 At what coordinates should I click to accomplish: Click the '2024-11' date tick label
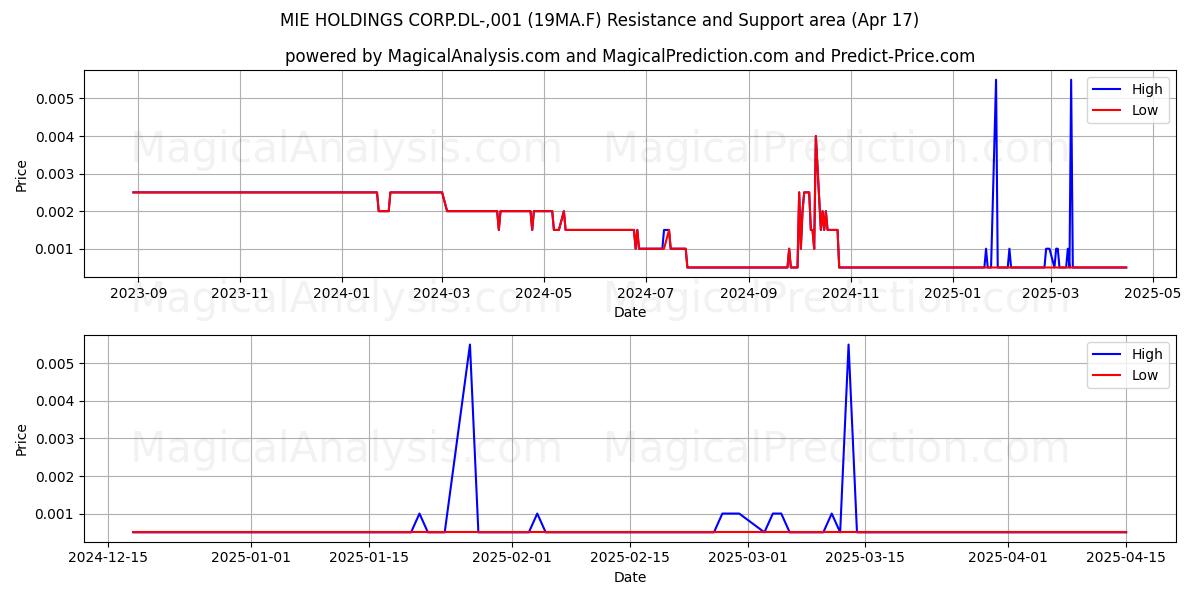(851, 294)
